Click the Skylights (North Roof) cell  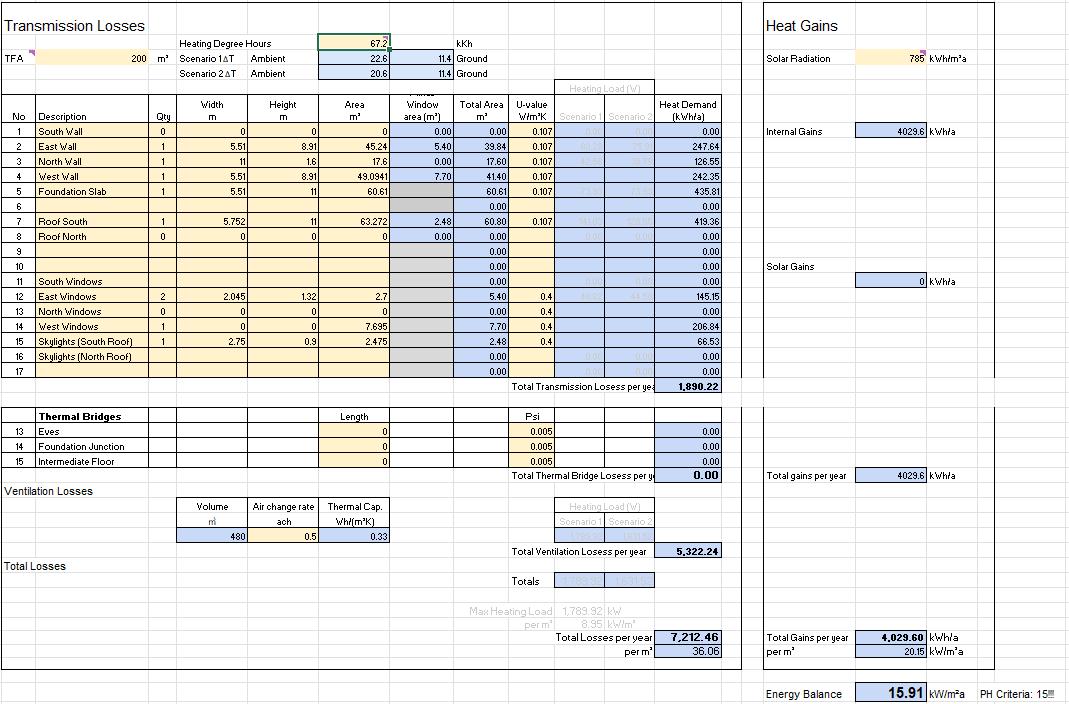(x=92, y=356)
